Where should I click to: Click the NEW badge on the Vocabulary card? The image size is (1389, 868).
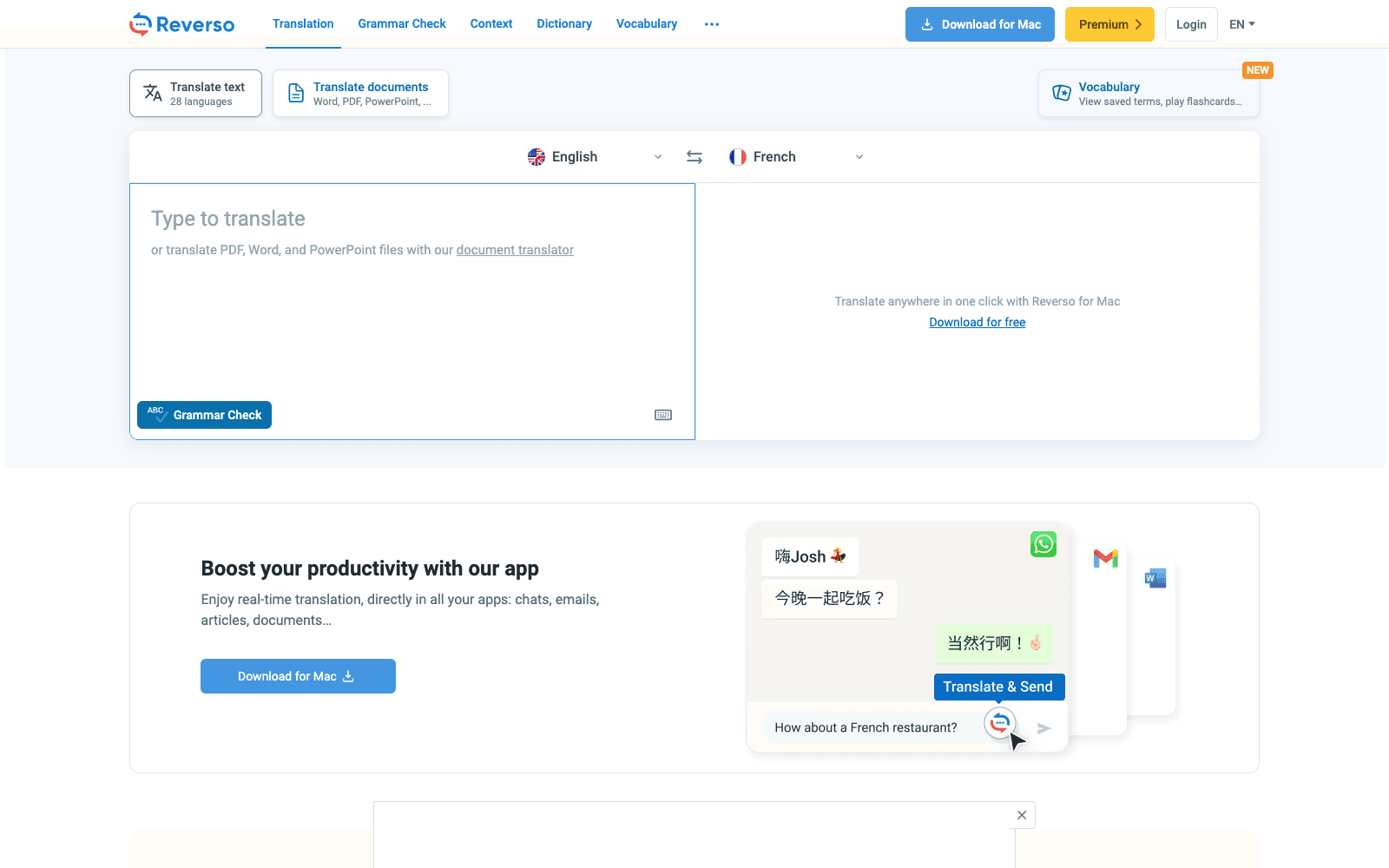click(1257, 70)
